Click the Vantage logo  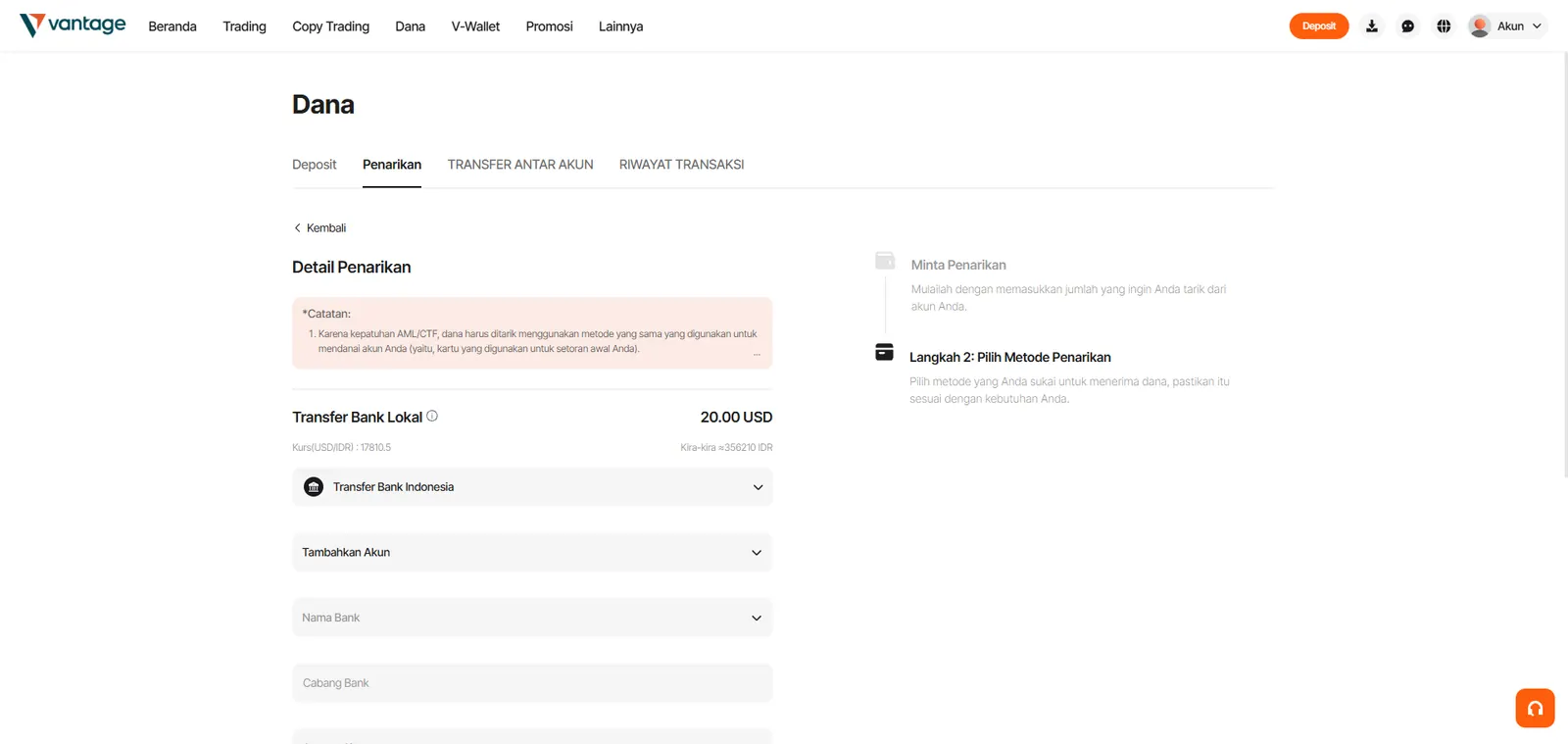(73, 25)
